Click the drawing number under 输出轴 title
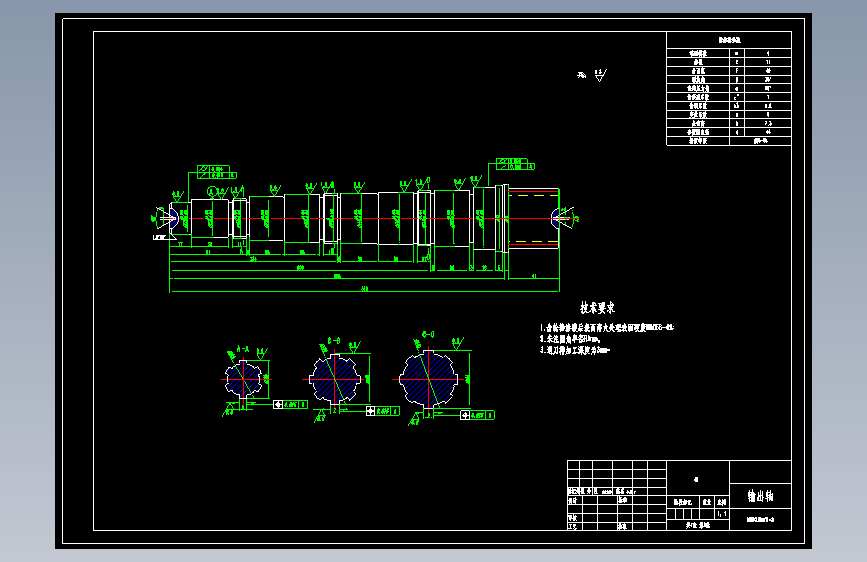 [760, 519]
